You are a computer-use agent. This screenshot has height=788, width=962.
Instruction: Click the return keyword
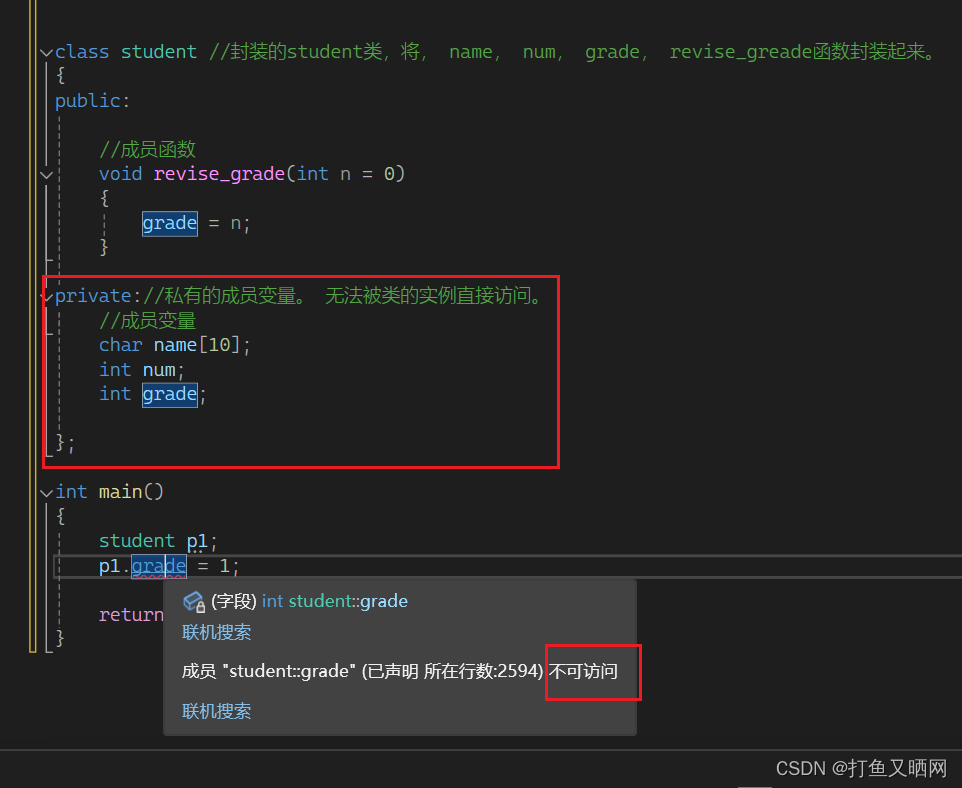point(131,614)
